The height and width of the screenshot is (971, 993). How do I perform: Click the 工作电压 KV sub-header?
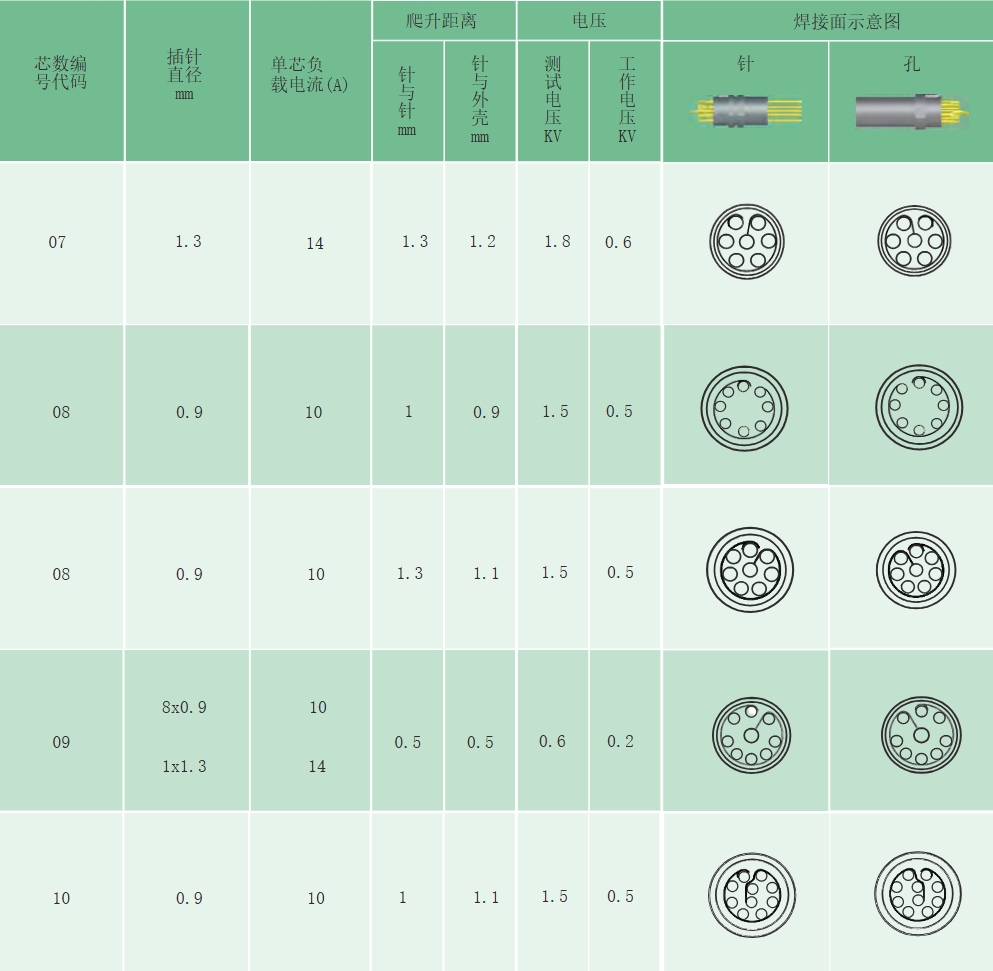pyautogui.click(x=626, y=101)
